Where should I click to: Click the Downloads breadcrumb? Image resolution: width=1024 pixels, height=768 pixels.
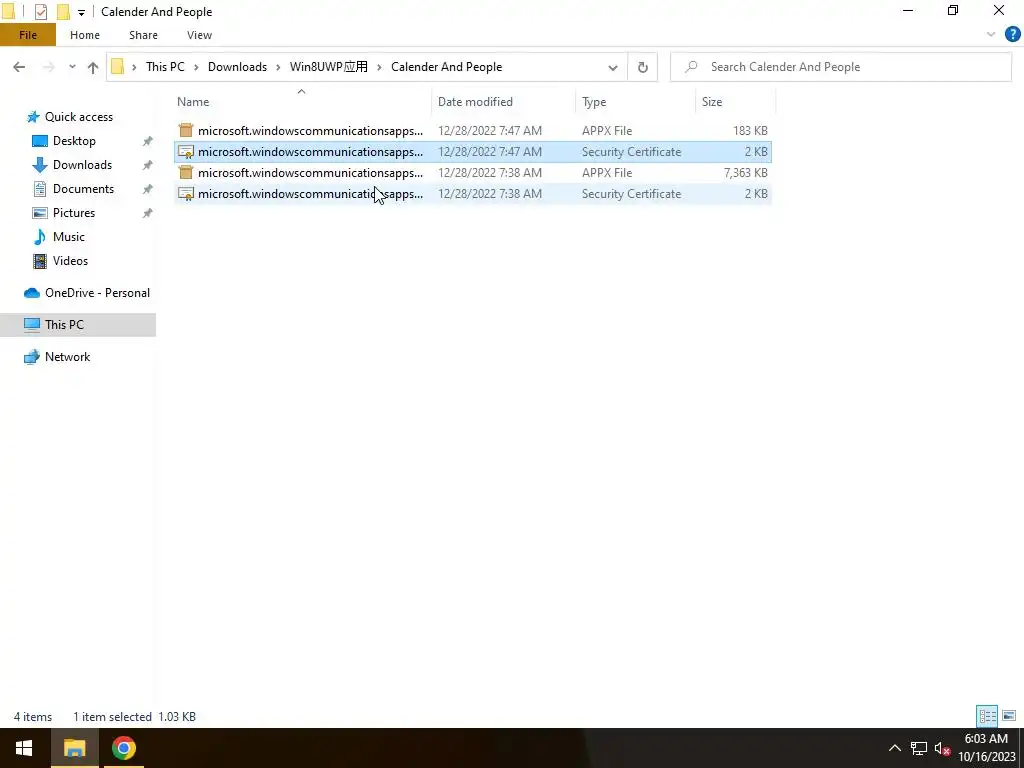(237, 67)
